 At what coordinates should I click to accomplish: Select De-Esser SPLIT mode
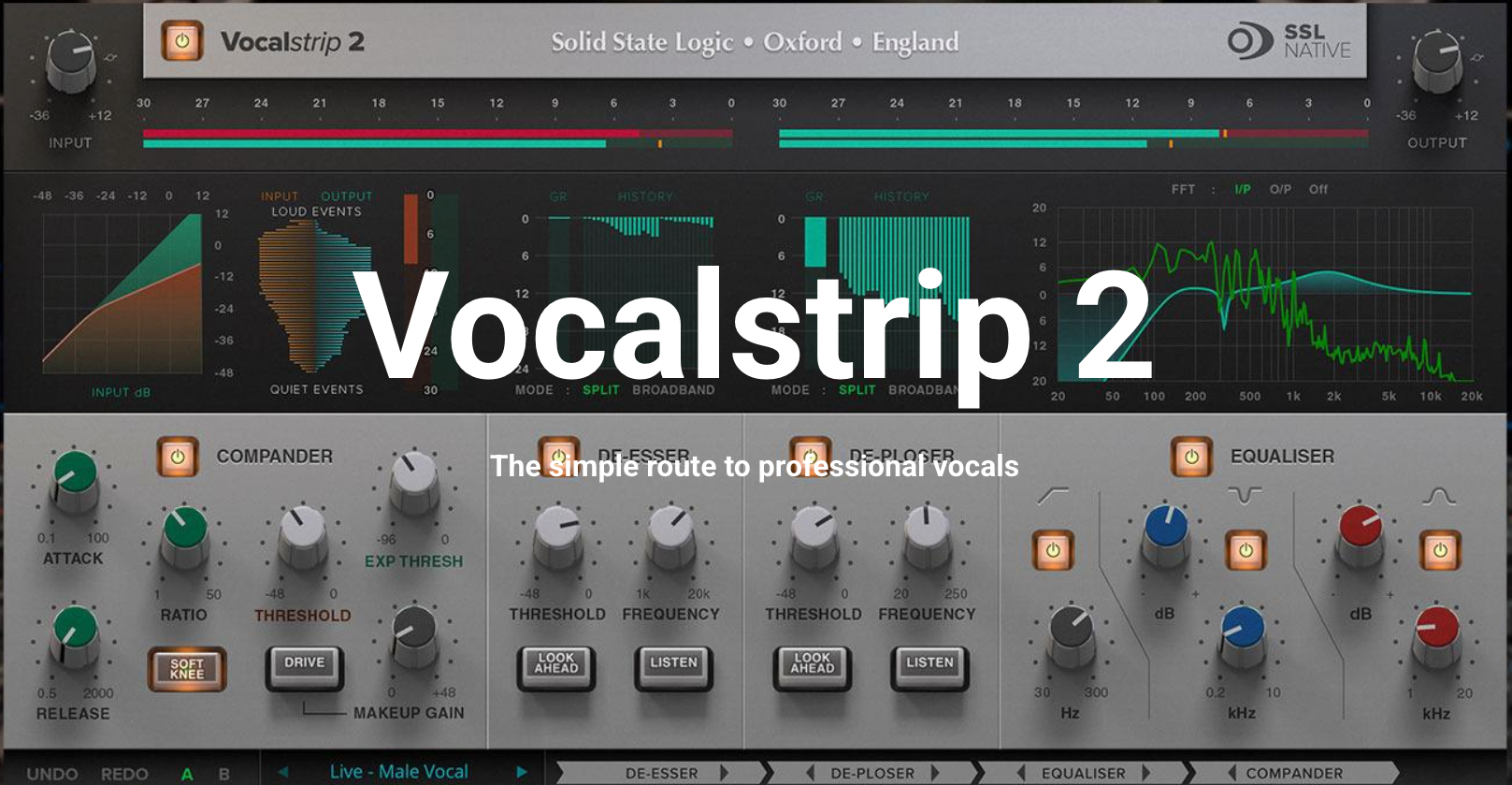click(x=601, y=389)
